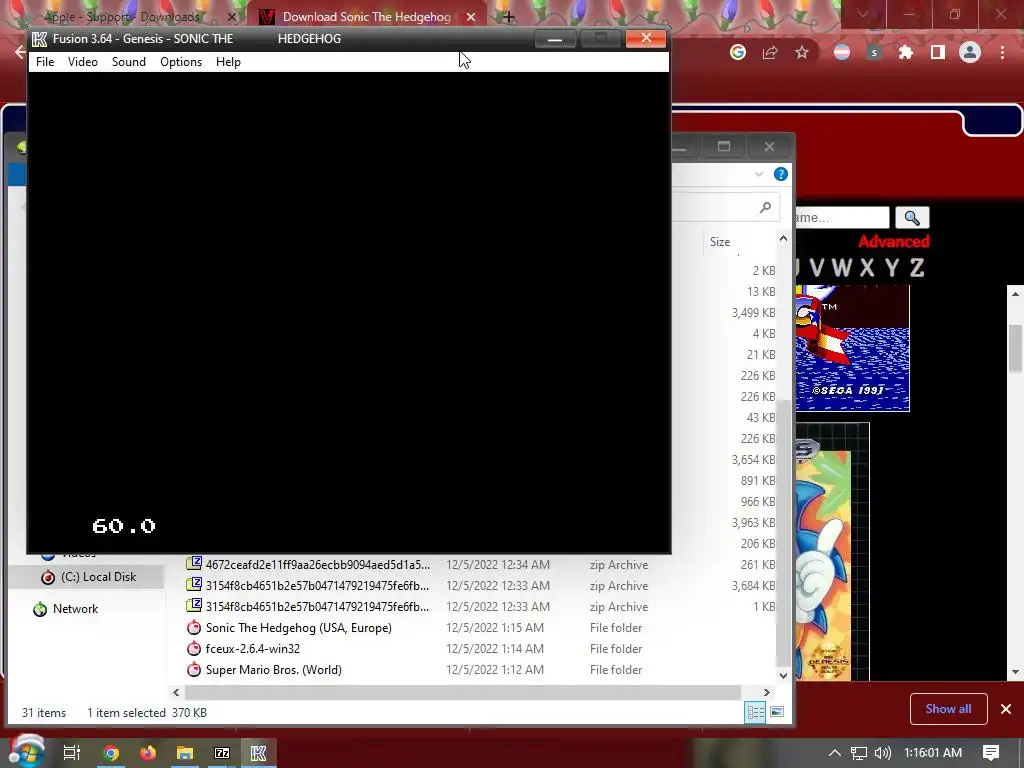The width and height of the screenshot is (1024, 768).
Task: Open the Chrome three-dot menu
Action: point(1002,53)
